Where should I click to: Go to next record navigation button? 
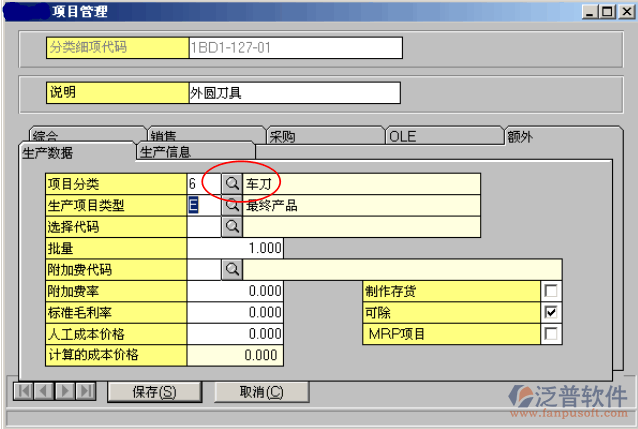pyautogui.click(x=65, y=392)
